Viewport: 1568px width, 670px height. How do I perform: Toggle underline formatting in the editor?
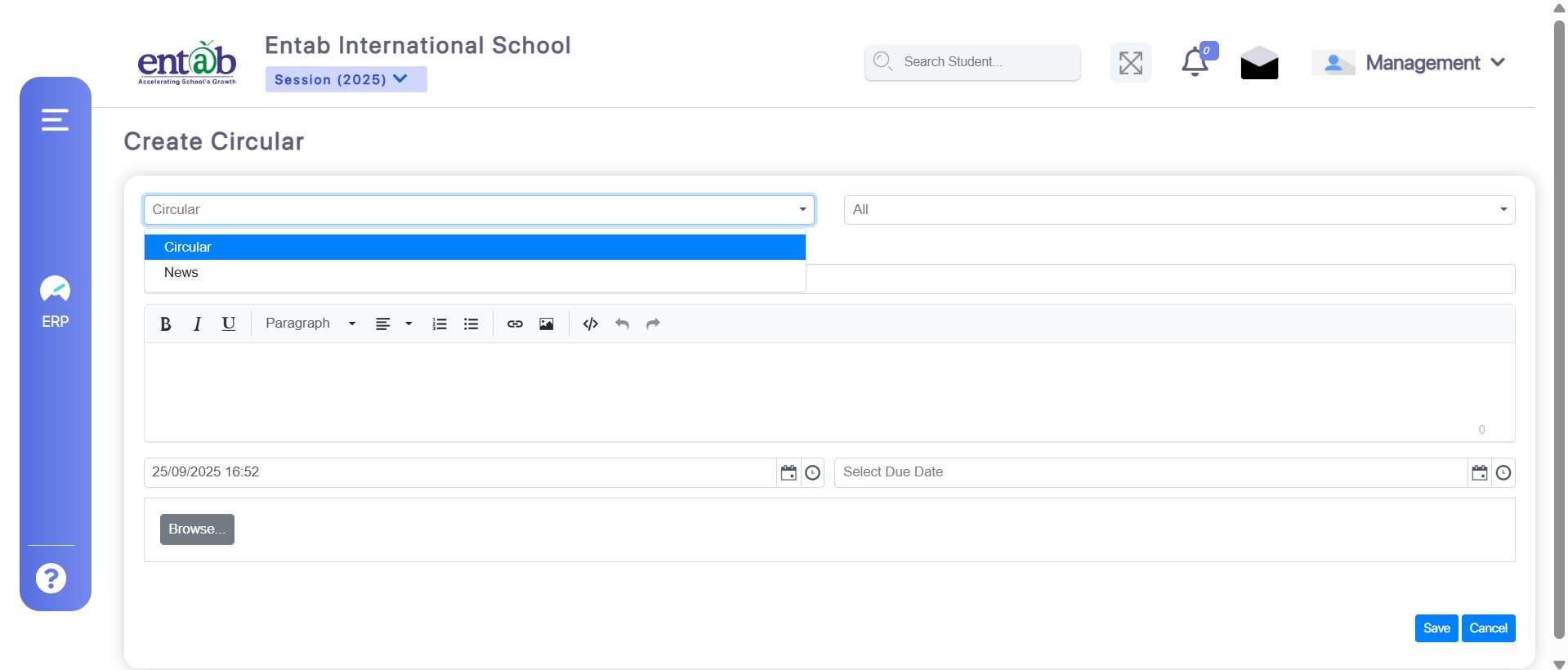coord(229,324)
